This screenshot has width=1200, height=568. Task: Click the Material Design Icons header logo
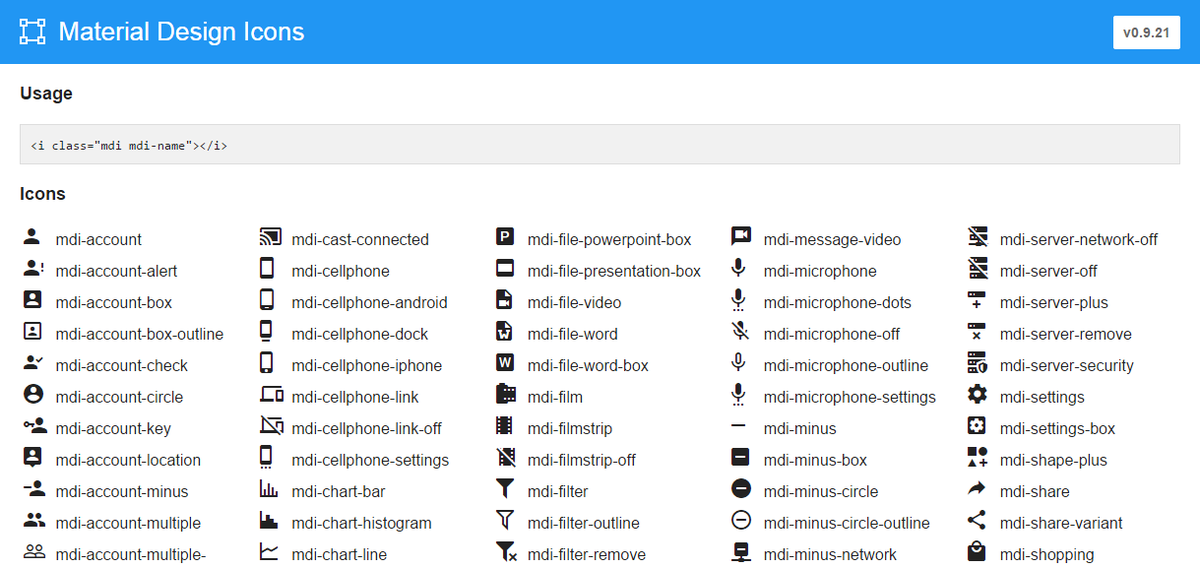click(33, 32)
